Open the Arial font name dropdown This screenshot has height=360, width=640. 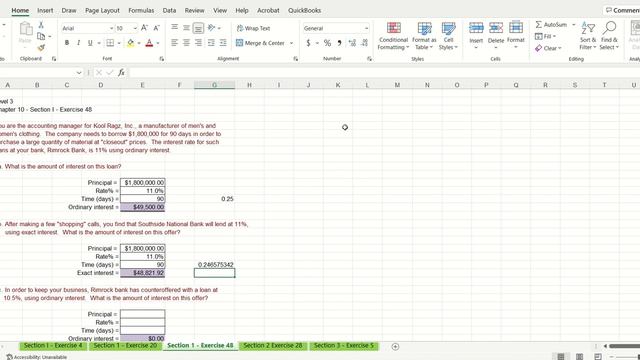(111, 29)
